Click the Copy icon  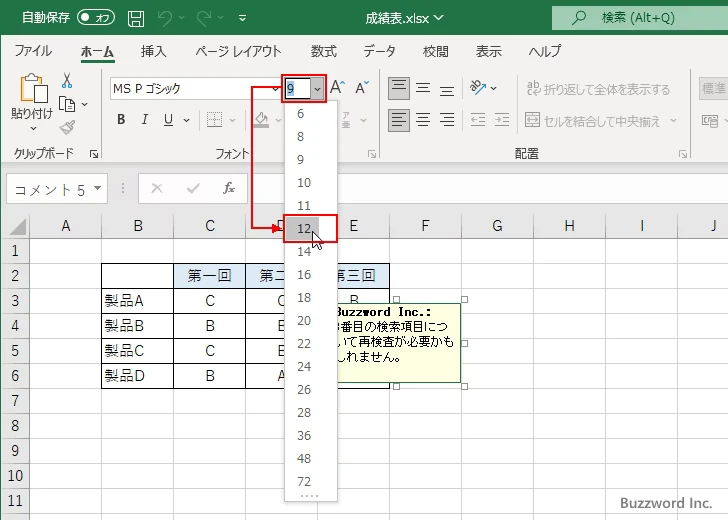67,104
